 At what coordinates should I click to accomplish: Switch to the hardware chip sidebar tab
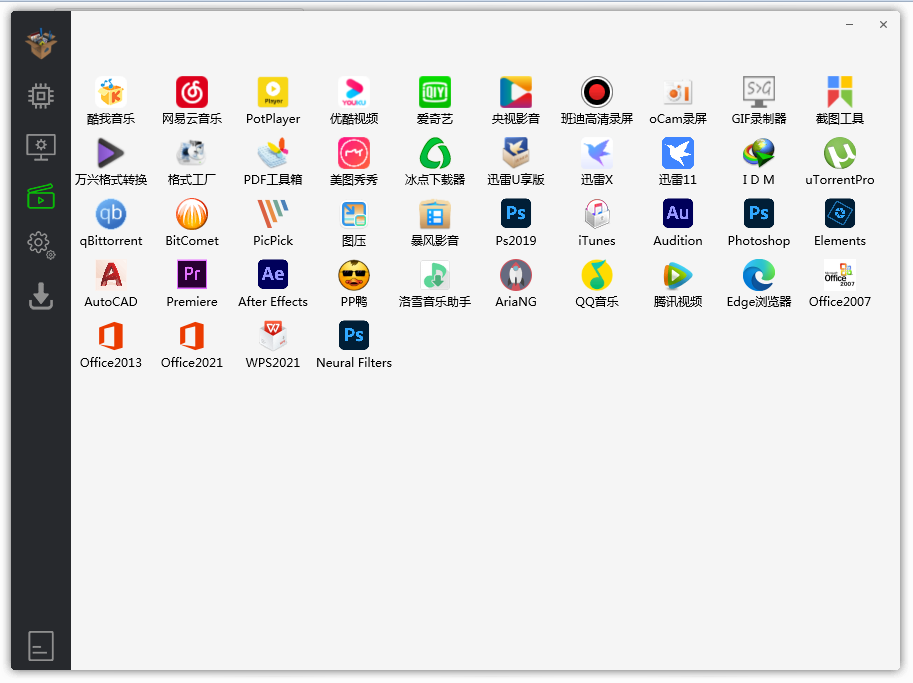[41, 97]
